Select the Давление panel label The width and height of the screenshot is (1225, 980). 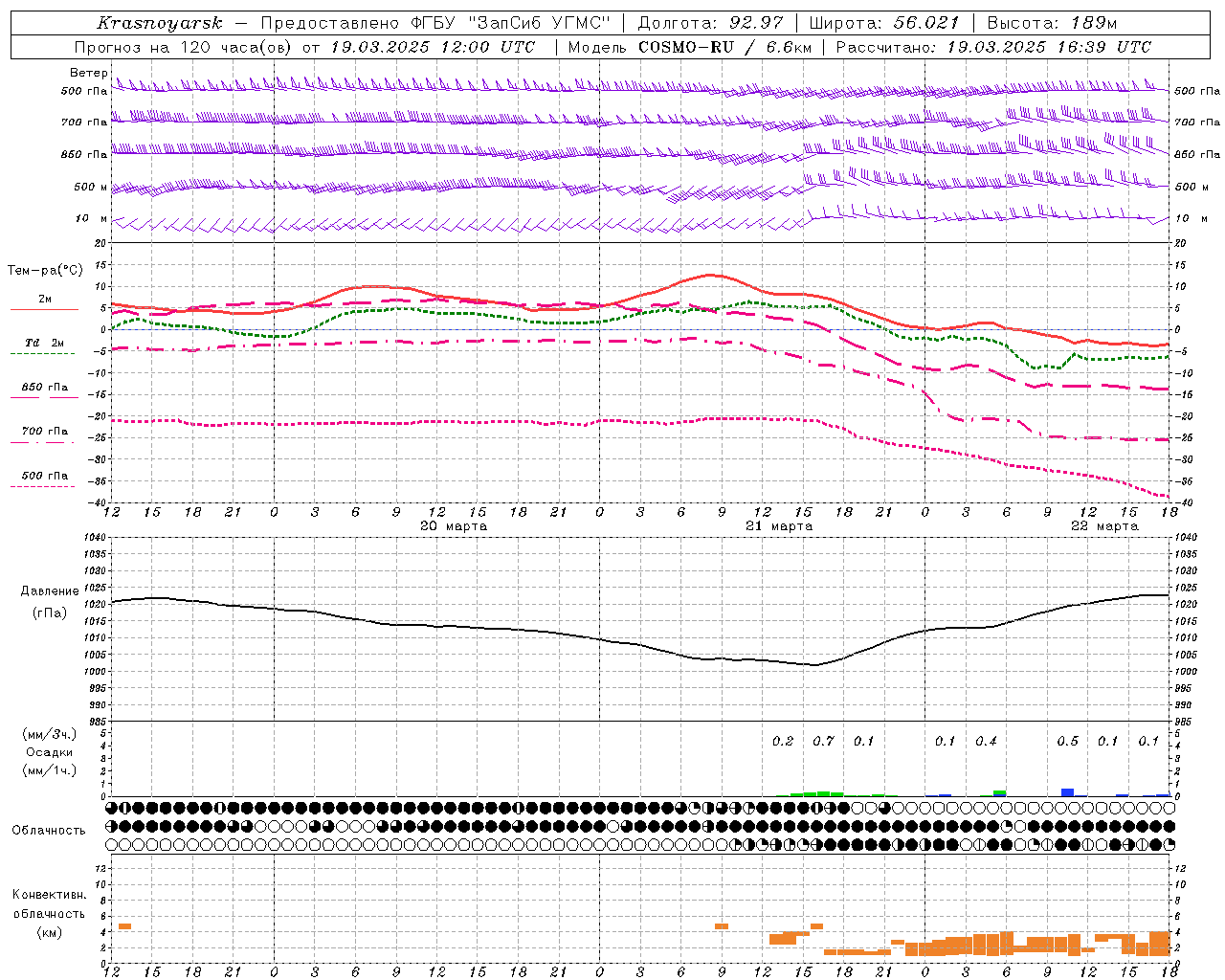tap(50, 591)
